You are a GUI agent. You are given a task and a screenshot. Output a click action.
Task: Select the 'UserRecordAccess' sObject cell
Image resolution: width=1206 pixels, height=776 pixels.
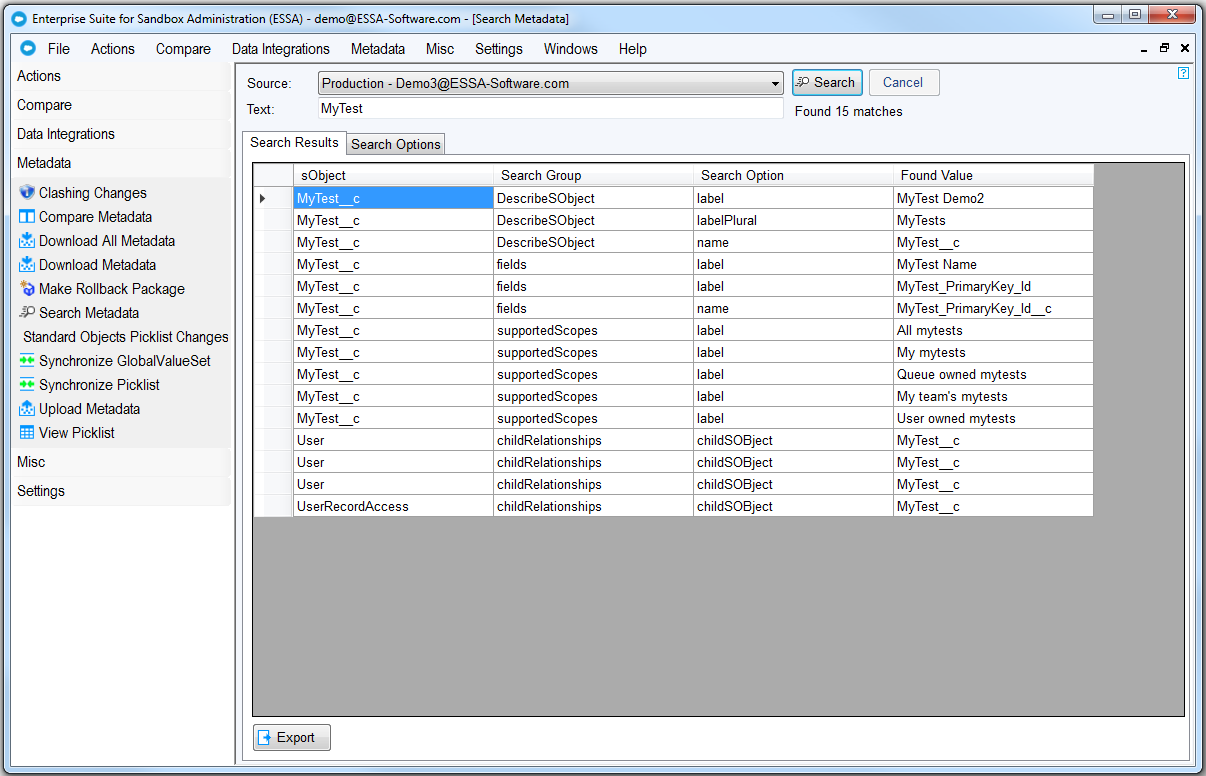click(393, 506)
